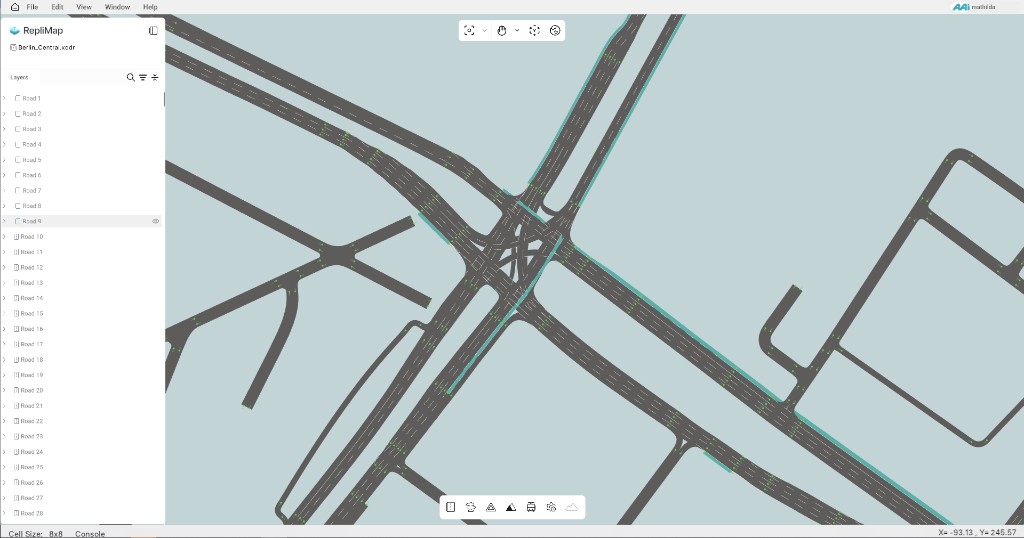Image resolution: width=1024 pixels, height=538 pixels.
Task: Select the Road 18 layer row
Action: [x=82, y=360]
